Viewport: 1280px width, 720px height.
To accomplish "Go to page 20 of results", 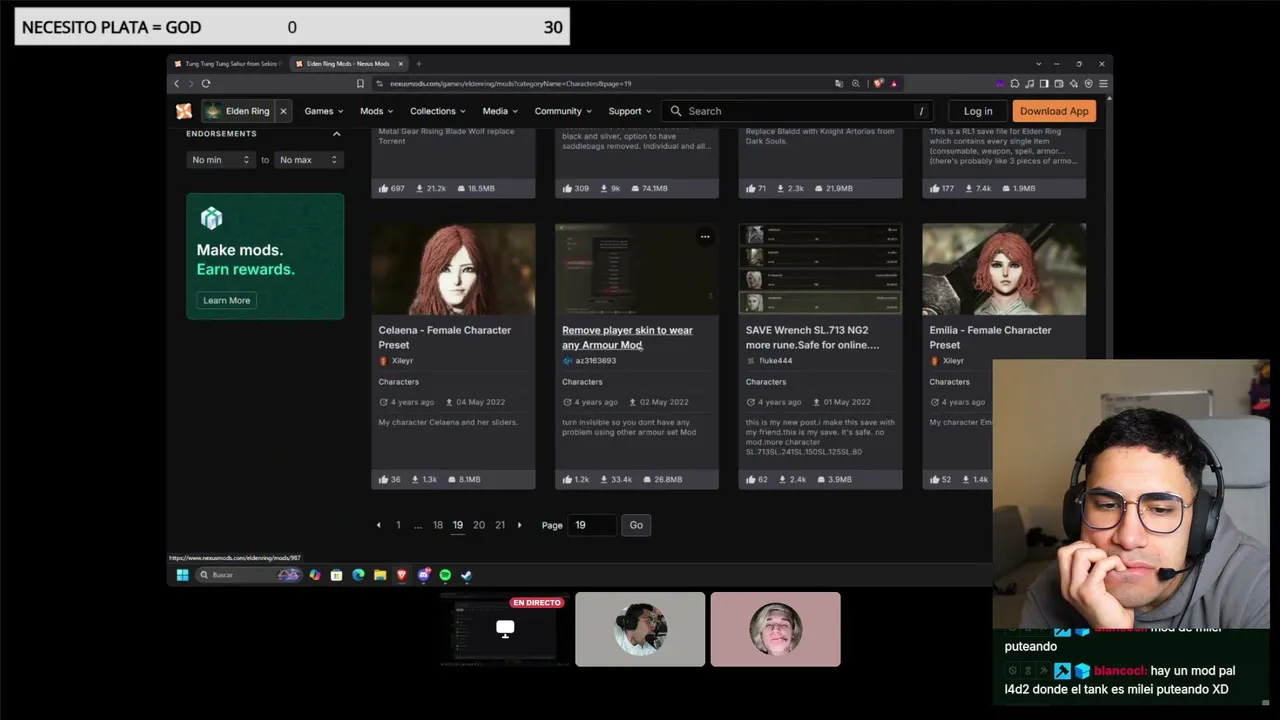I will (x=479, y=525).
